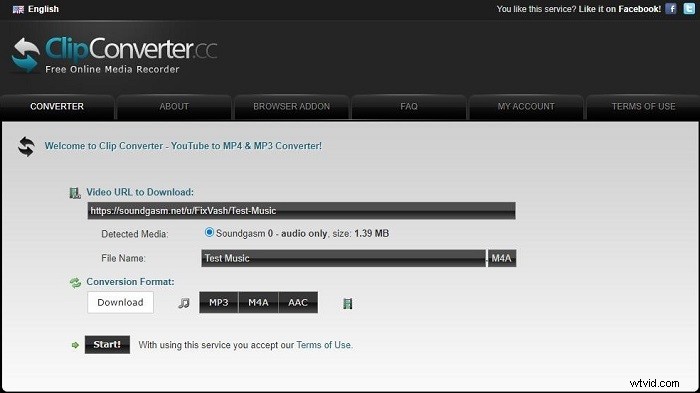The height and width of the screenshot is (393, 700).
Task: Click the Conversion Format label
Action: [x=130, y=282]
